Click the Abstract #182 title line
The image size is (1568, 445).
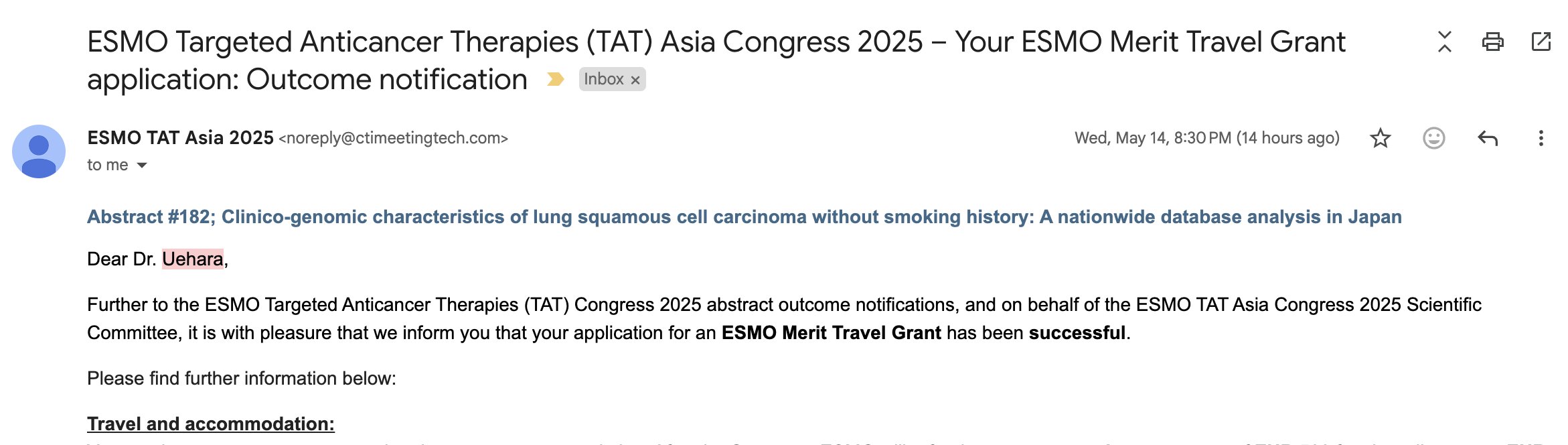click(x=744, y=216)
